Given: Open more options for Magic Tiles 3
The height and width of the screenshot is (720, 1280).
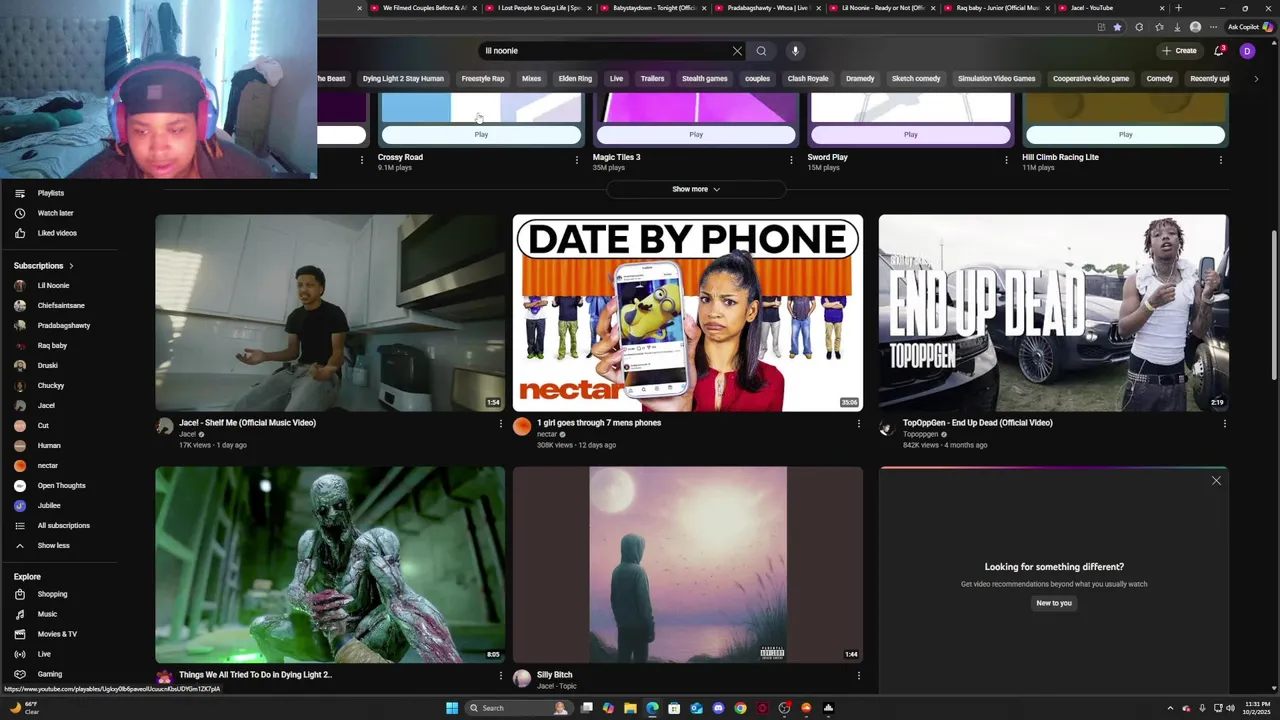Looking at the screenshot, I should click(x=791, y=160).
